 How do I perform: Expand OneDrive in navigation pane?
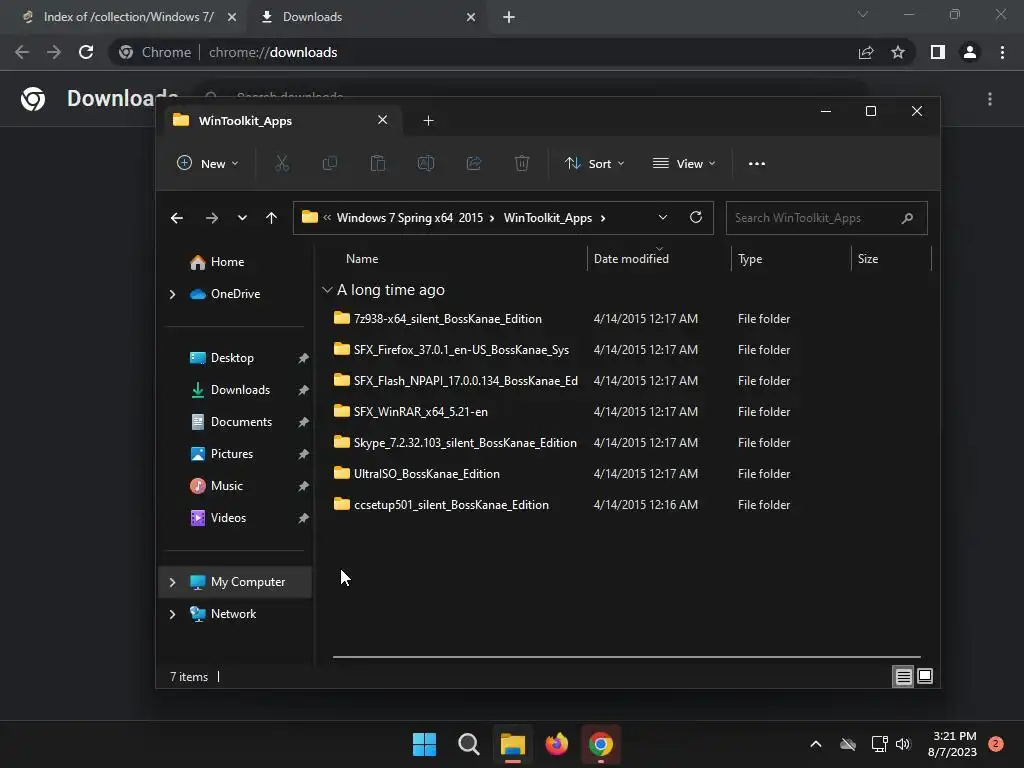pos(172,295)
